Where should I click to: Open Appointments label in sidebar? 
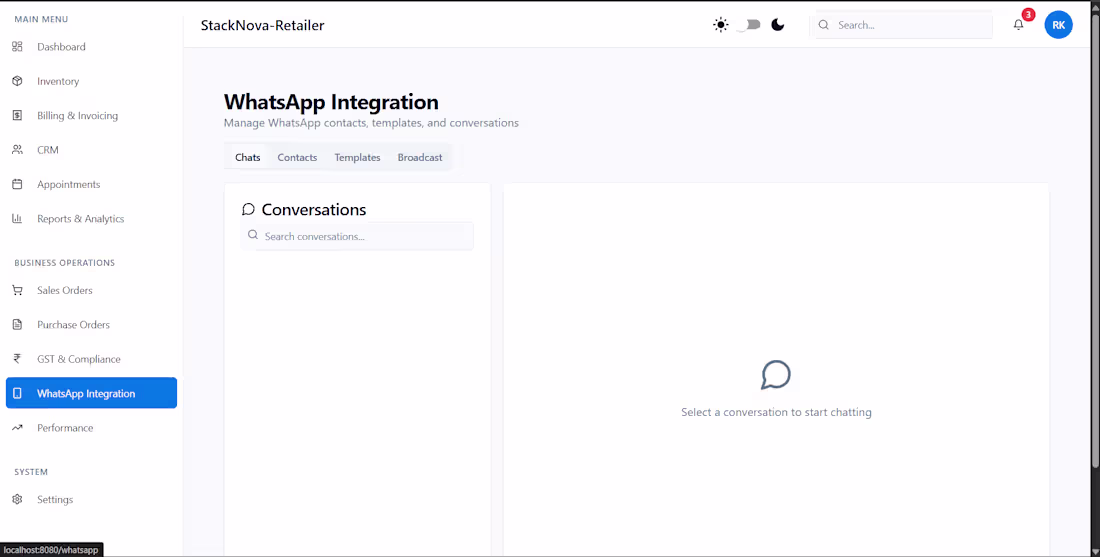69,184
